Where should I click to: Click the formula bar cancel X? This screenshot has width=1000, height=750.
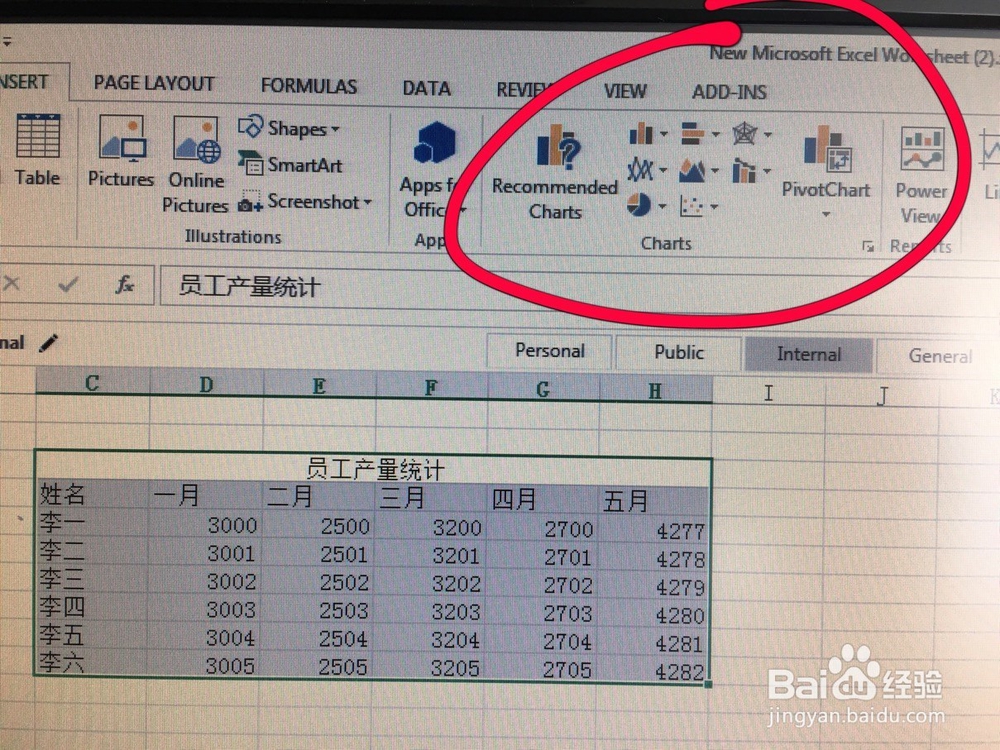[x=11, y=283]
